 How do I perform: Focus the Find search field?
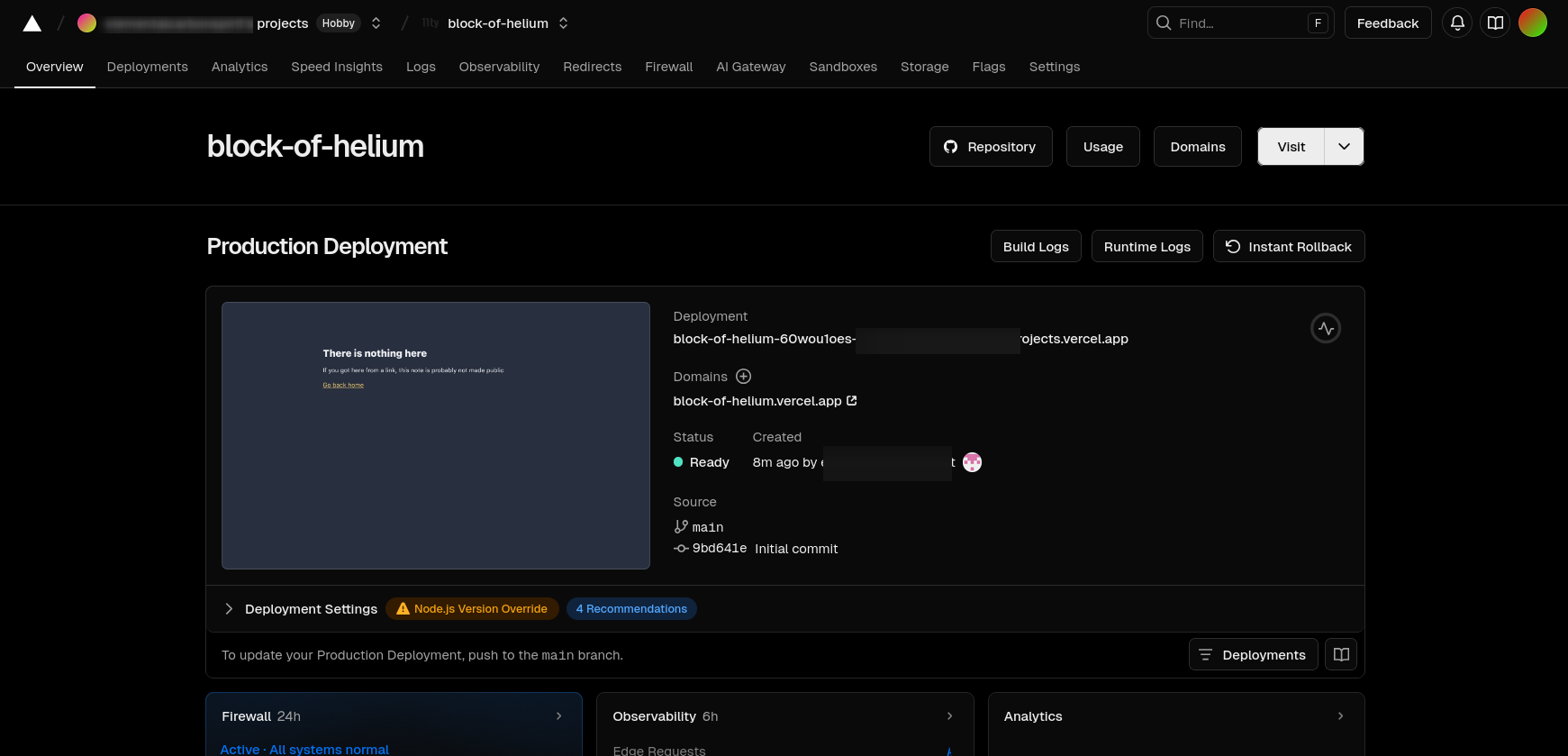coord(1240,23)
